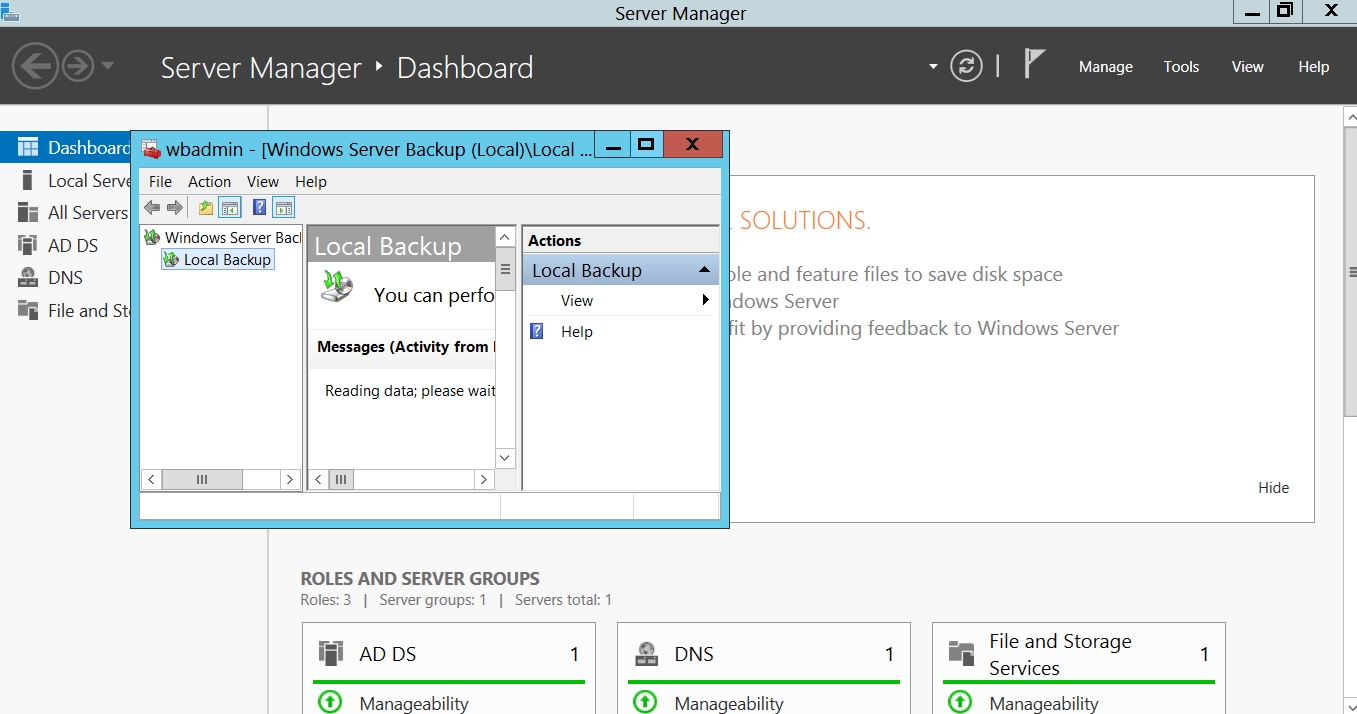Image resolution: width=1357 pixels, height=714 pixels.
Task: Click Server Manager refresh icon
Action: point(966,67)
